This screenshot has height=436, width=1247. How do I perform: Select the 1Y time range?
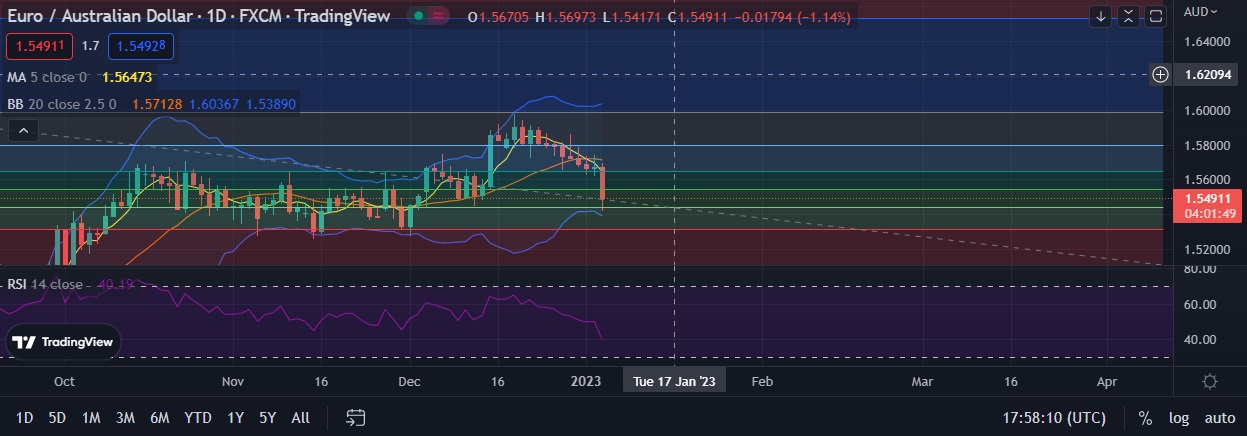pos(235,417)
